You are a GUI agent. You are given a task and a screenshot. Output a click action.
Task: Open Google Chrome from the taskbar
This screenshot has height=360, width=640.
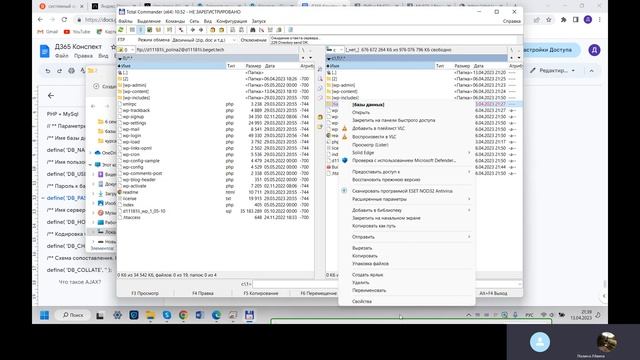183,315
